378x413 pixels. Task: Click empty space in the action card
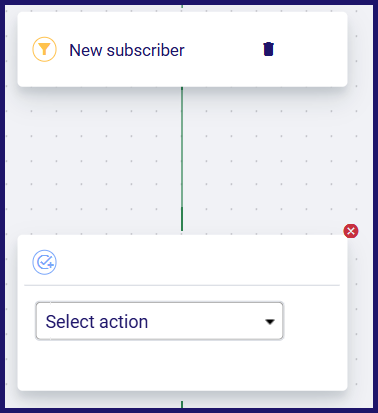[182, 365]
